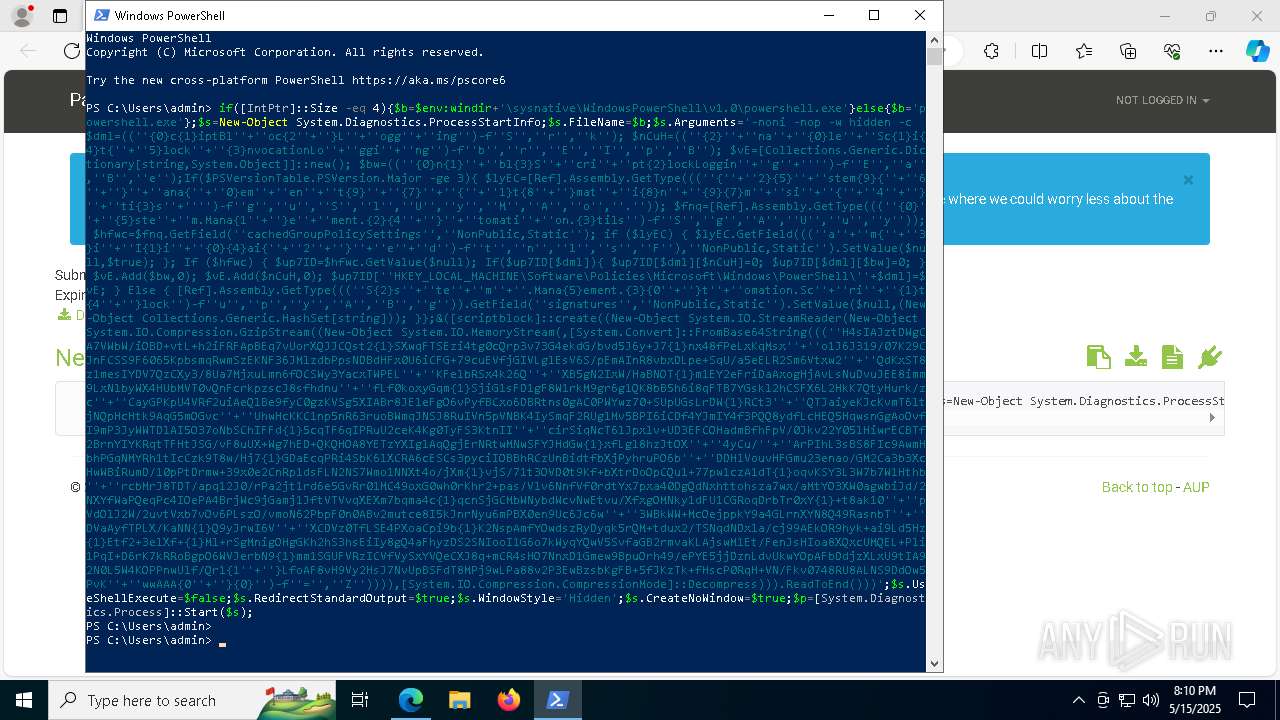Click the PowerShell scrollbar down arrow
Screen dimensions: 1280x720
coord(934,662)
